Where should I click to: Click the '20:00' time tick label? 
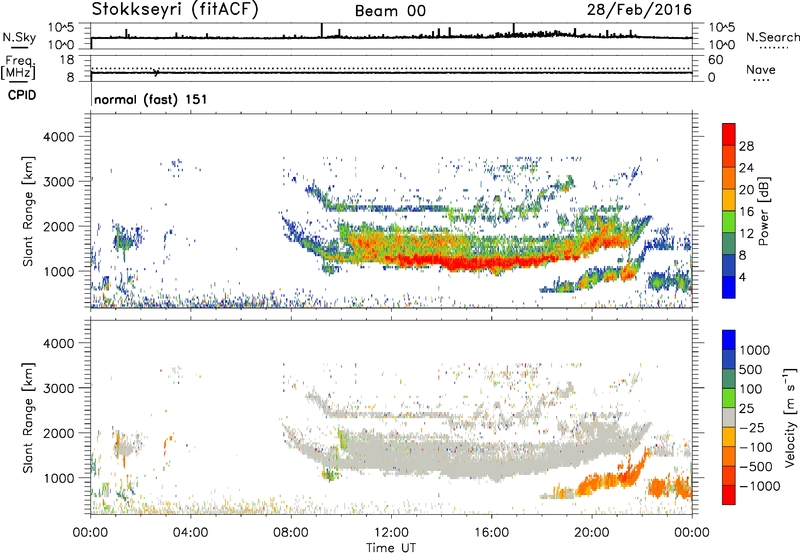coord(592,533)
